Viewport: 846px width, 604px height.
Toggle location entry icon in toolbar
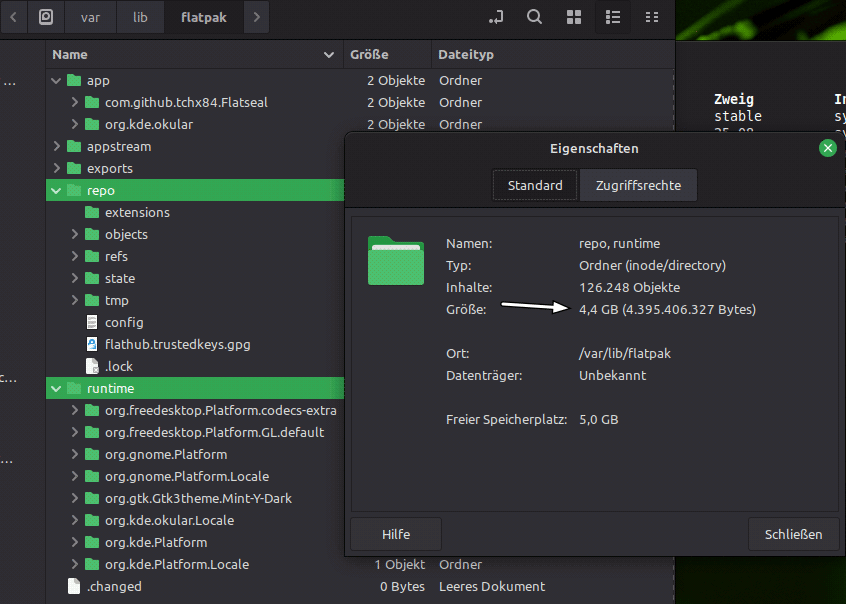click(496, 17)
